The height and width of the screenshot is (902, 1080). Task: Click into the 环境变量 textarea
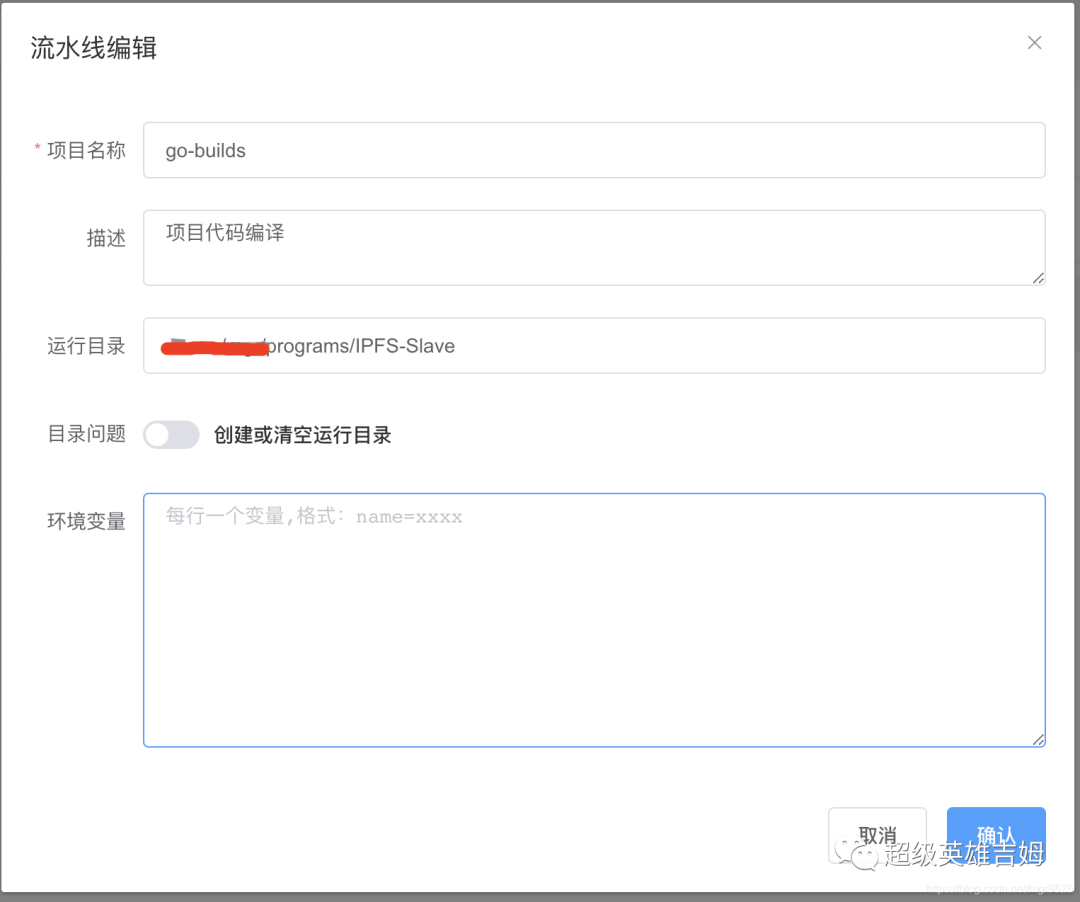(594, 620)
